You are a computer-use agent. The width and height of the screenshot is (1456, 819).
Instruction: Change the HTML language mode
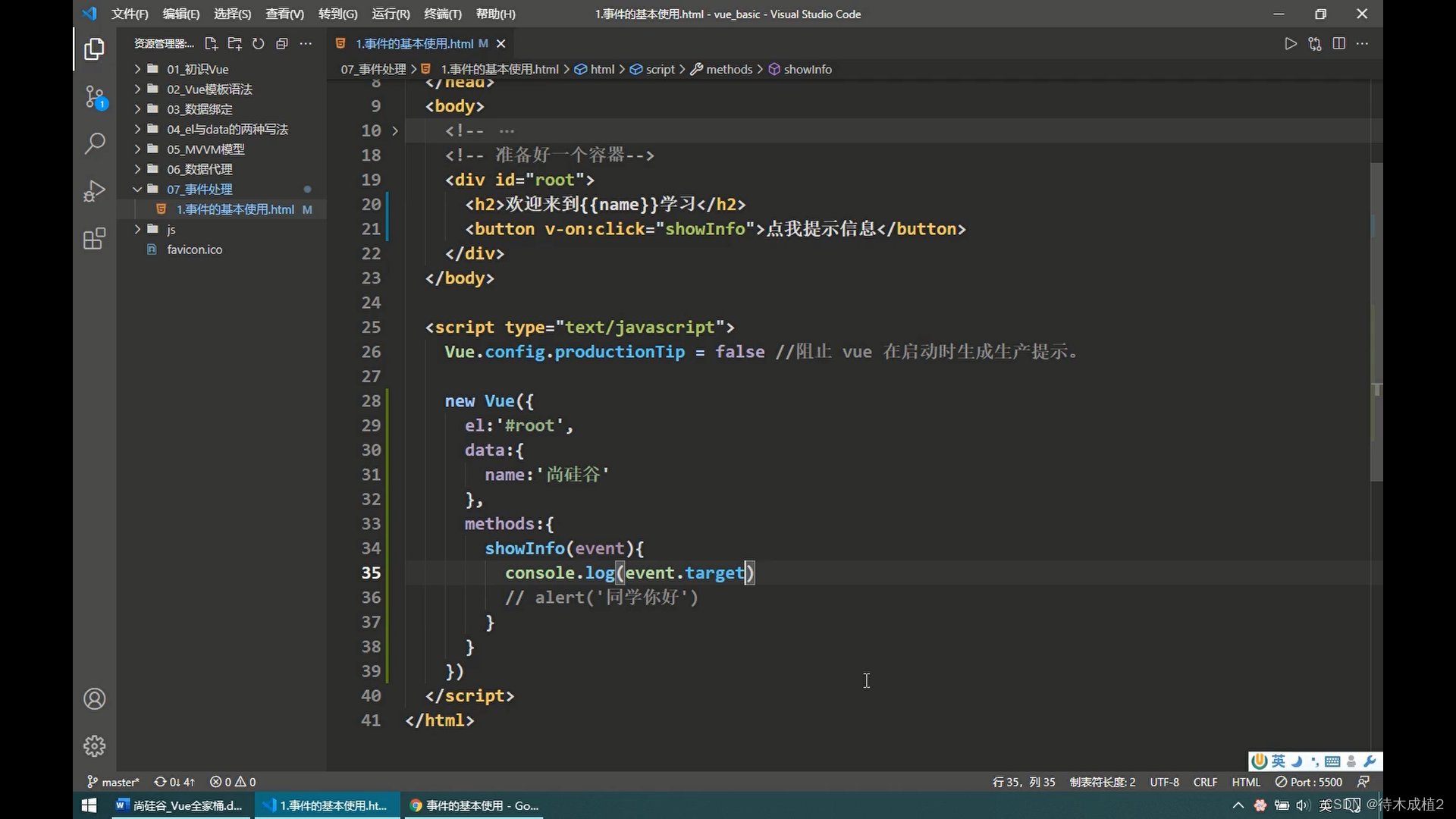click(x=1246, y=782)
